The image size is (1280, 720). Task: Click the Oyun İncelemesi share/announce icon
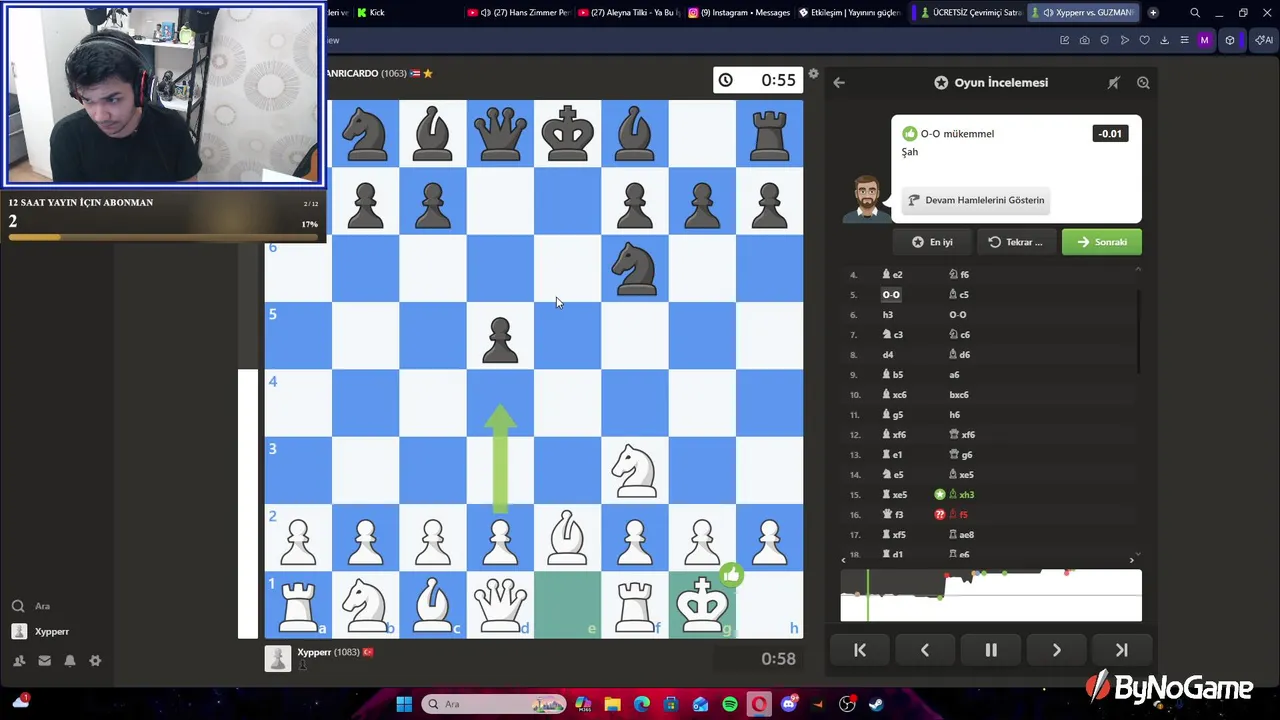tap(1113, 83)
